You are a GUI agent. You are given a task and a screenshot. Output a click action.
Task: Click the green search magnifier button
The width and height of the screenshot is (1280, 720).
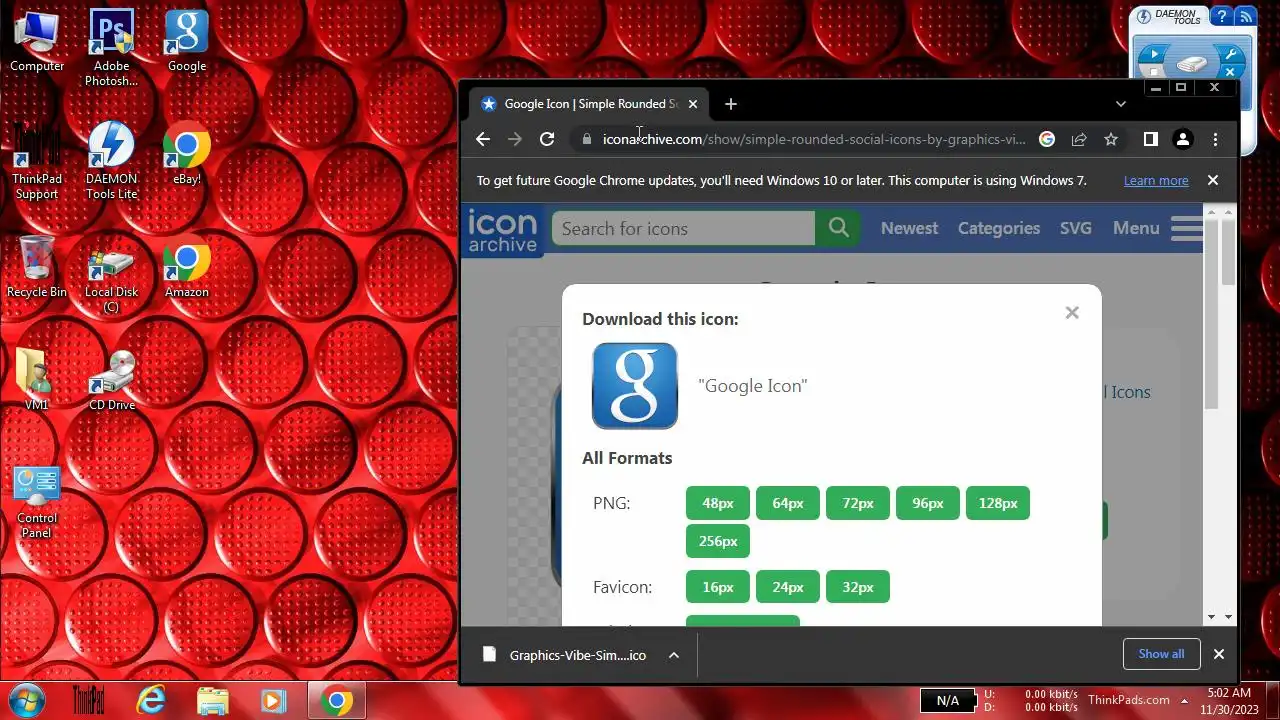click(x=839, y=228)
